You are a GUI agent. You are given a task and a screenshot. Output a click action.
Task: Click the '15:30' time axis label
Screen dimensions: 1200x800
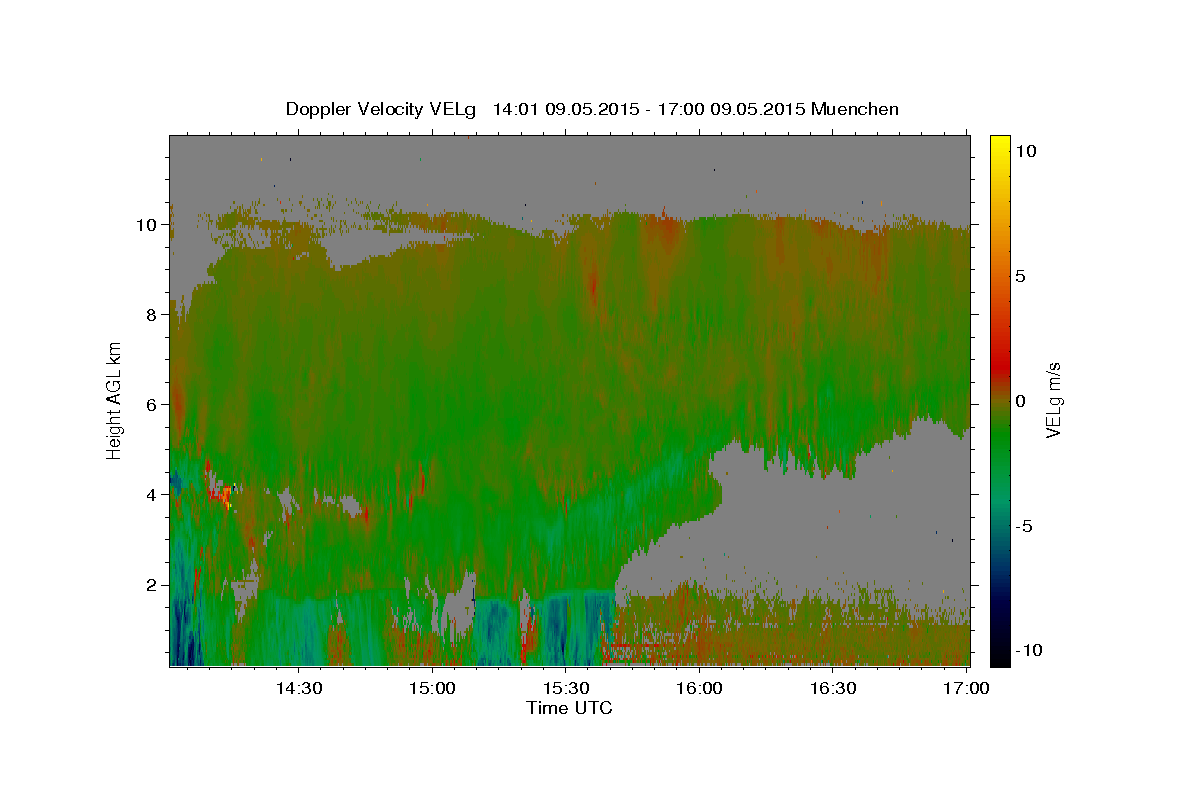tap(565, 688)
